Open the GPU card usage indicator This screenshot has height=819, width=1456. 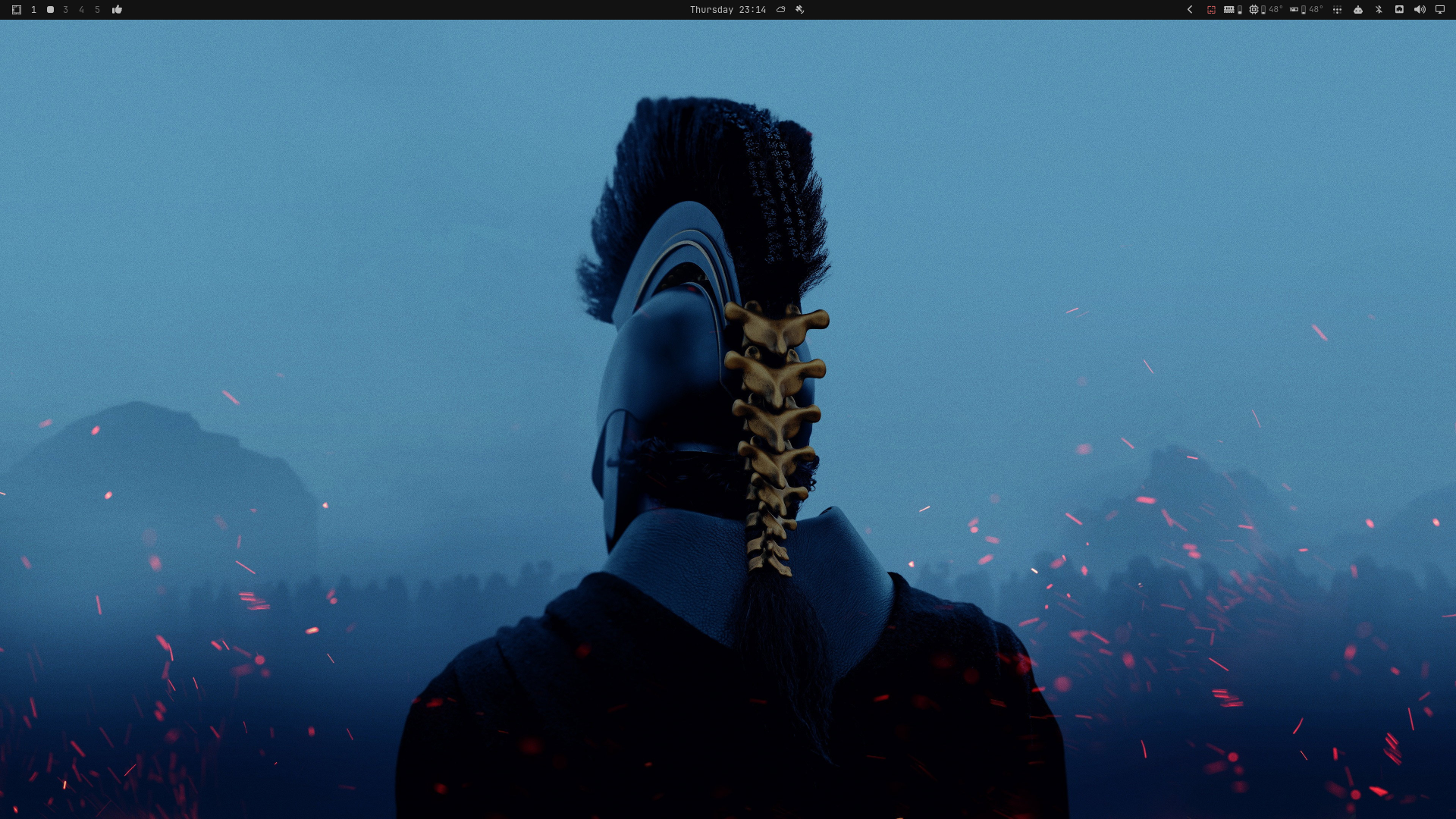(1294, 10)
